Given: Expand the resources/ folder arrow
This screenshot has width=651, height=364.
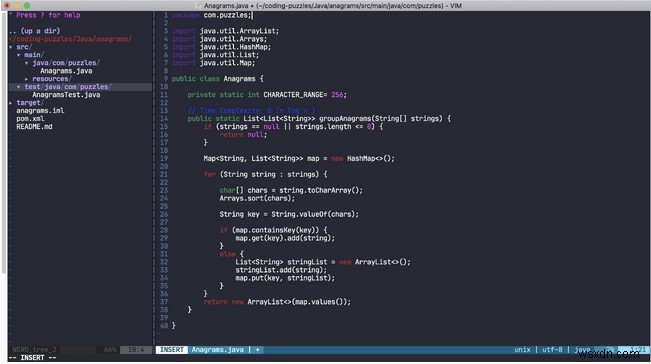Looking at the screenshot, I should [27, 79].
